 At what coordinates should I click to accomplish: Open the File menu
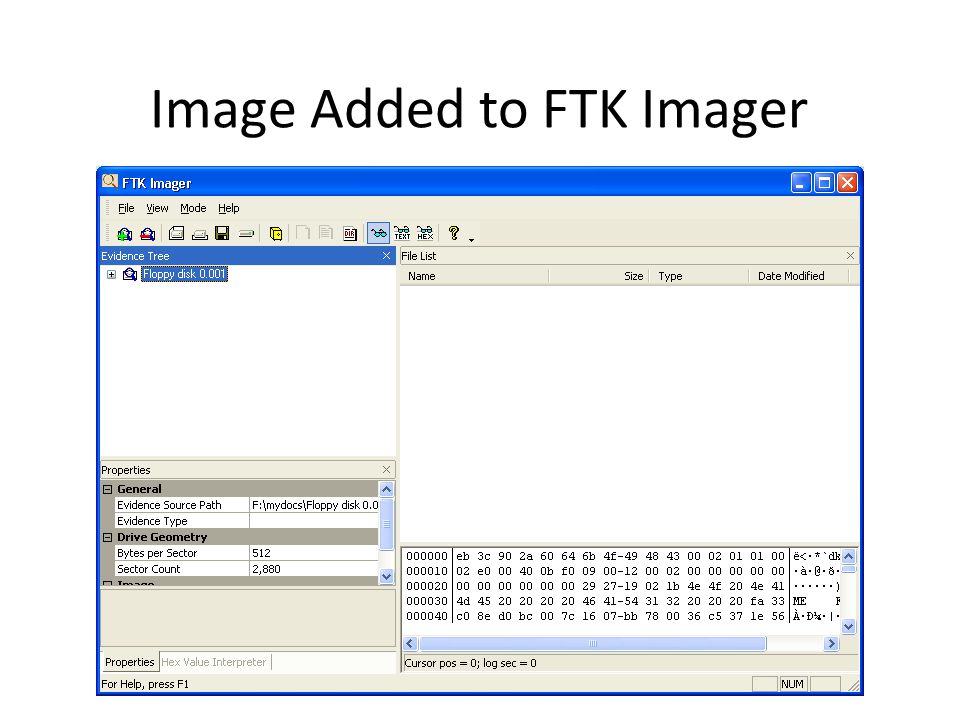click(126, 208)
